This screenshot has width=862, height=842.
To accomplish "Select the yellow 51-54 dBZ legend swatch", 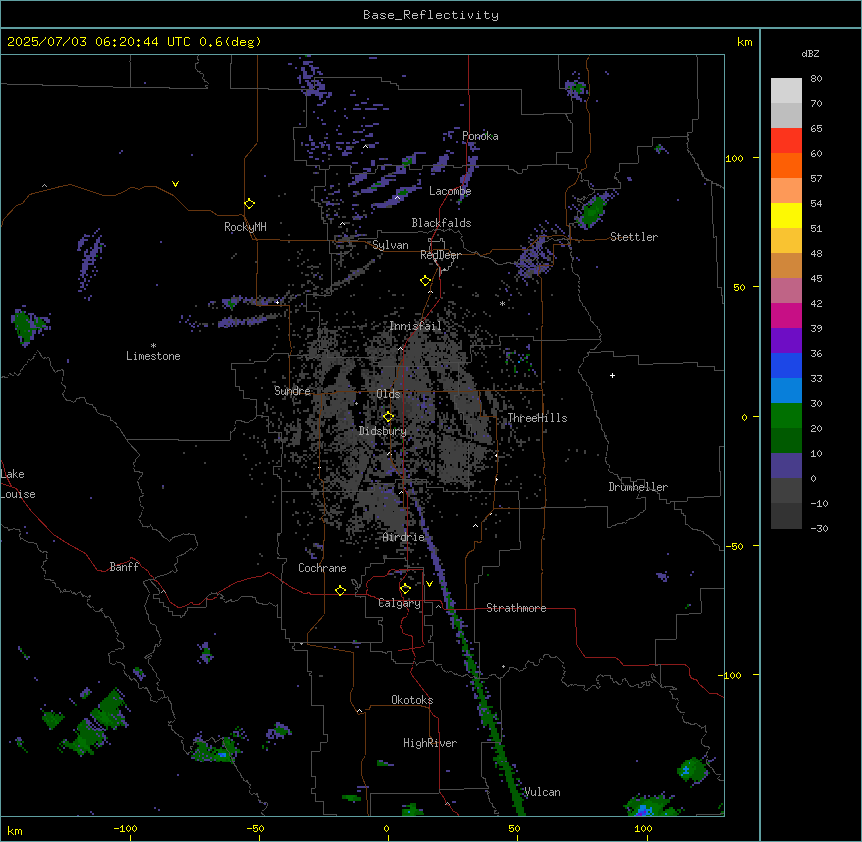I will pos(786,215).
